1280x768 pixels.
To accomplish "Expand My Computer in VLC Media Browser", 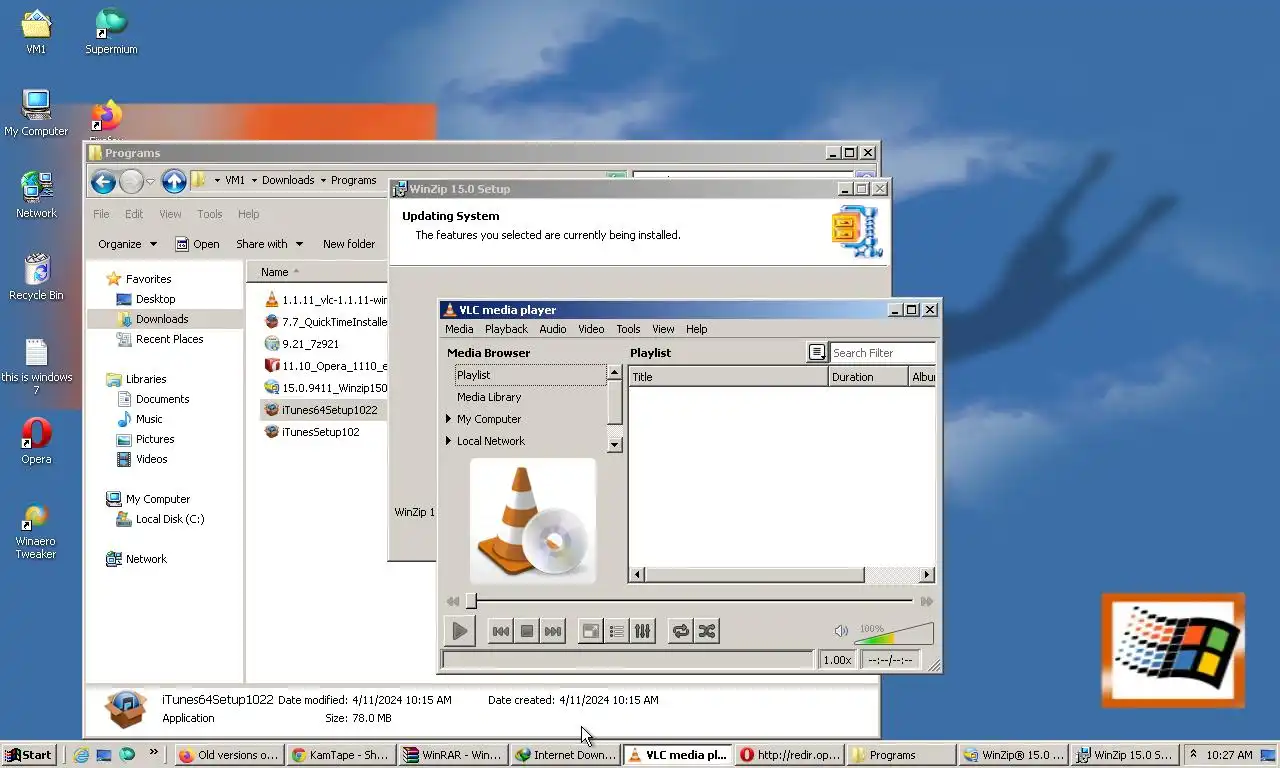I will [x=448, y=419].
